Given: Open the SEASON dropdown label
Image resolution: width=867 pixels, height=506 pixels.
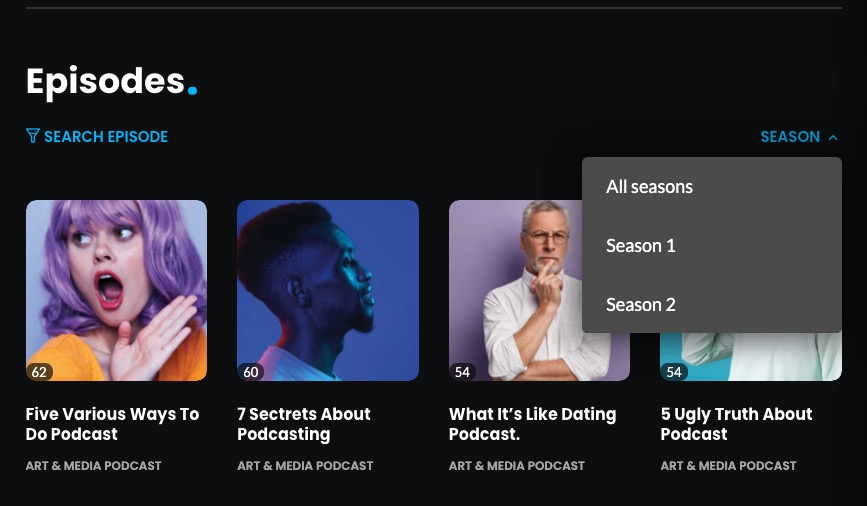Looking at the screenshot, I should click(790, 137).
